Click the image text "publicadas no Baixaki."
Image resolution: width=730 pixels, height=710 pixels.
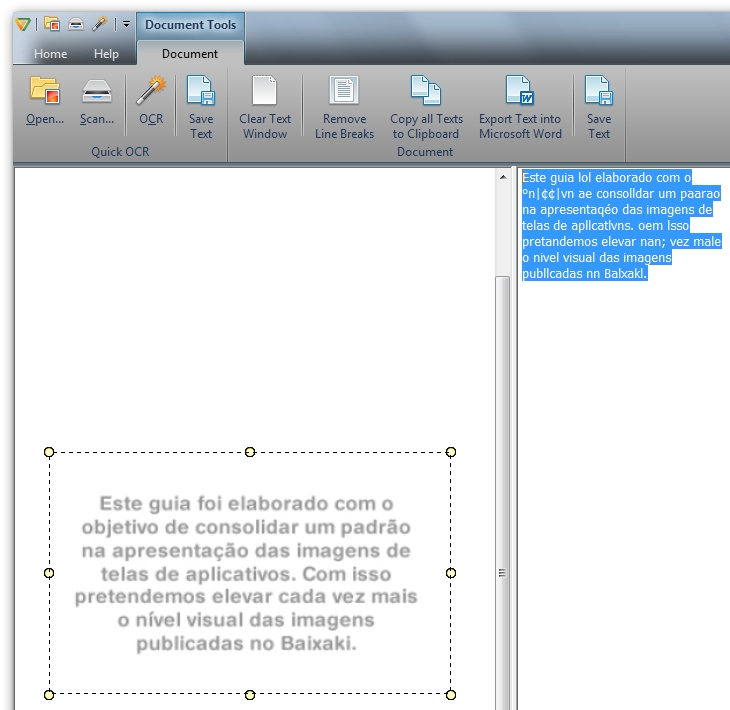click(x=246, y=643)
